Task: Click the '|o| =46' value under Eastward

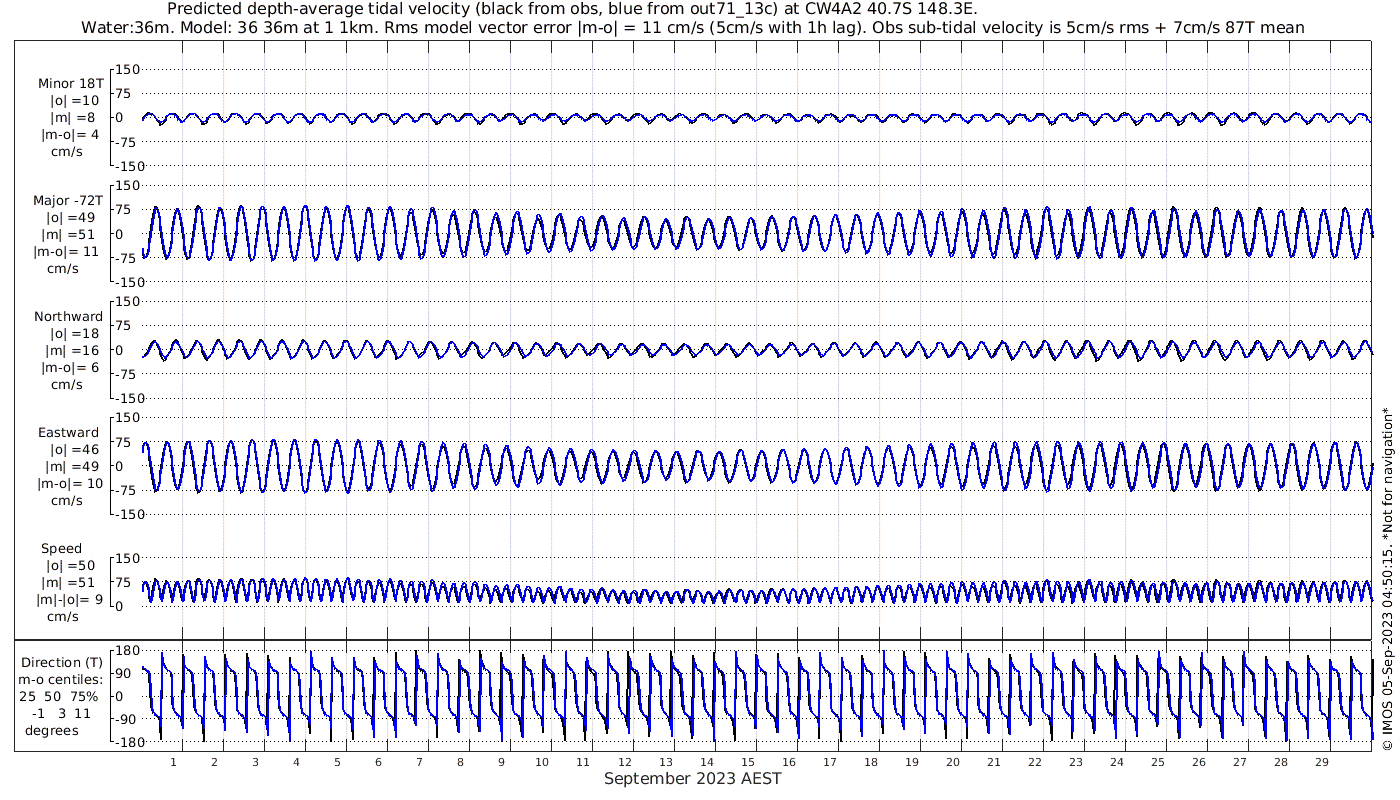Action: click(74, 450)
